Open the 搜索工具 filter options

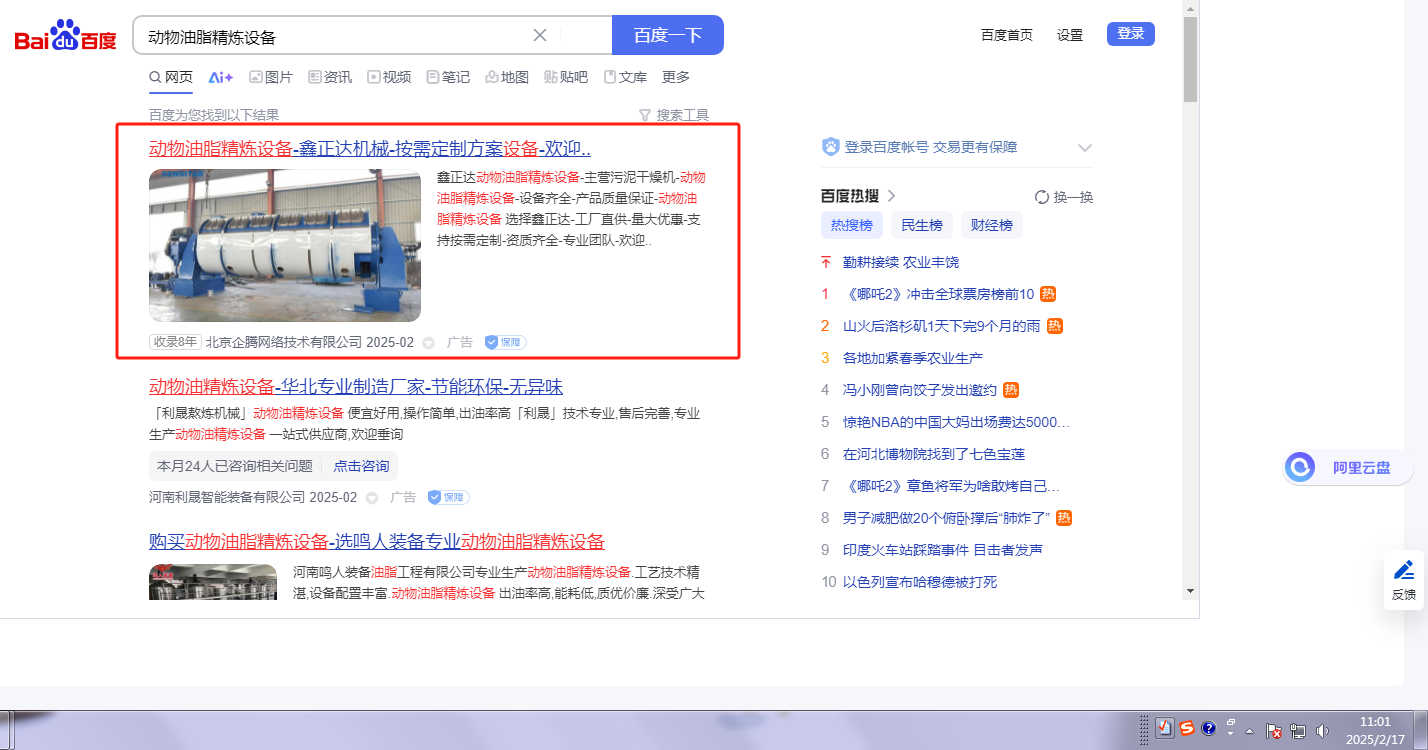pos(673,115)
